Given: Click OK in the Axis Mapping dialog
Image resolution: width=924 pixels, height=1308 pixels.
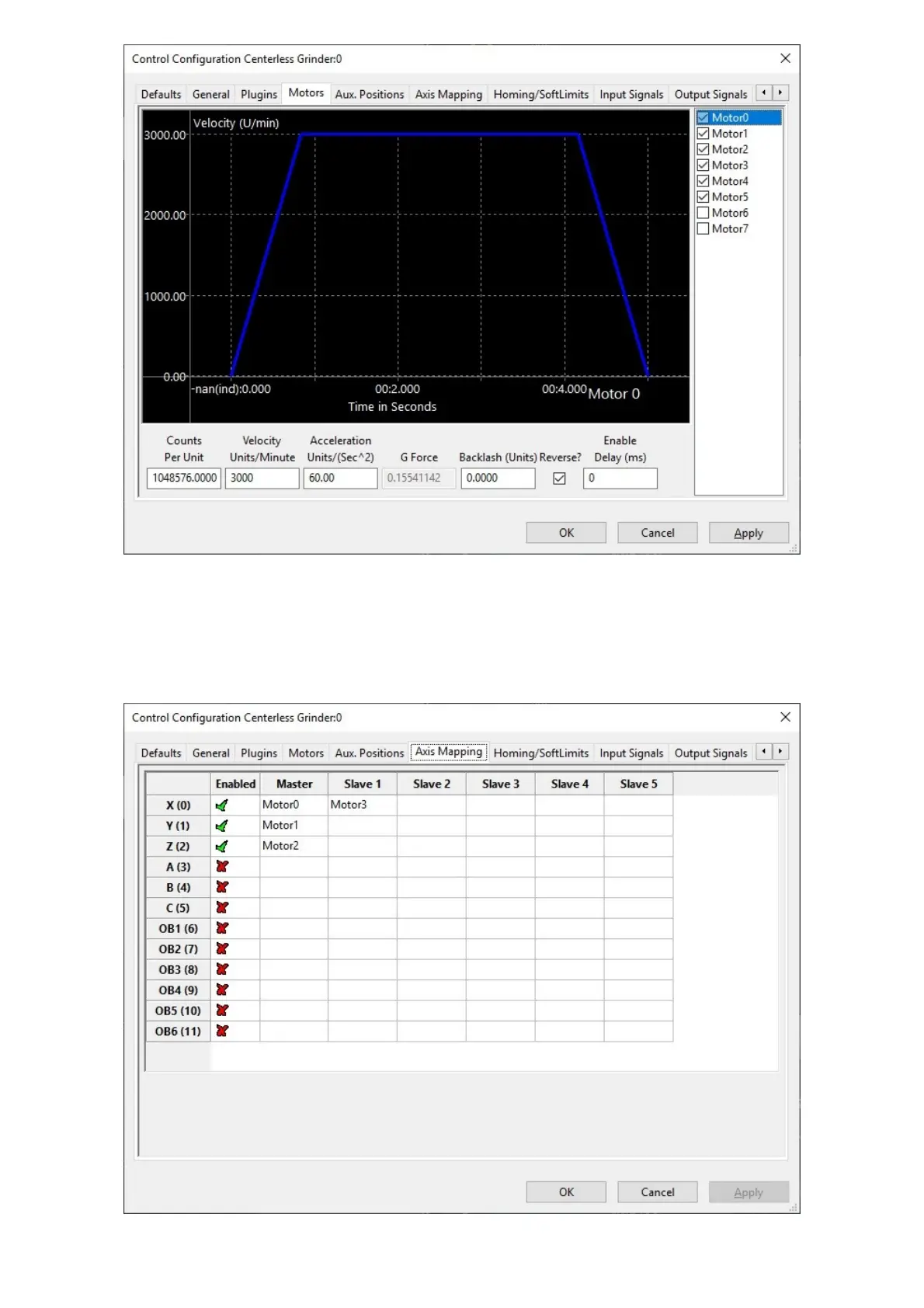Looking at the screenshot, I should point(566,1192).
